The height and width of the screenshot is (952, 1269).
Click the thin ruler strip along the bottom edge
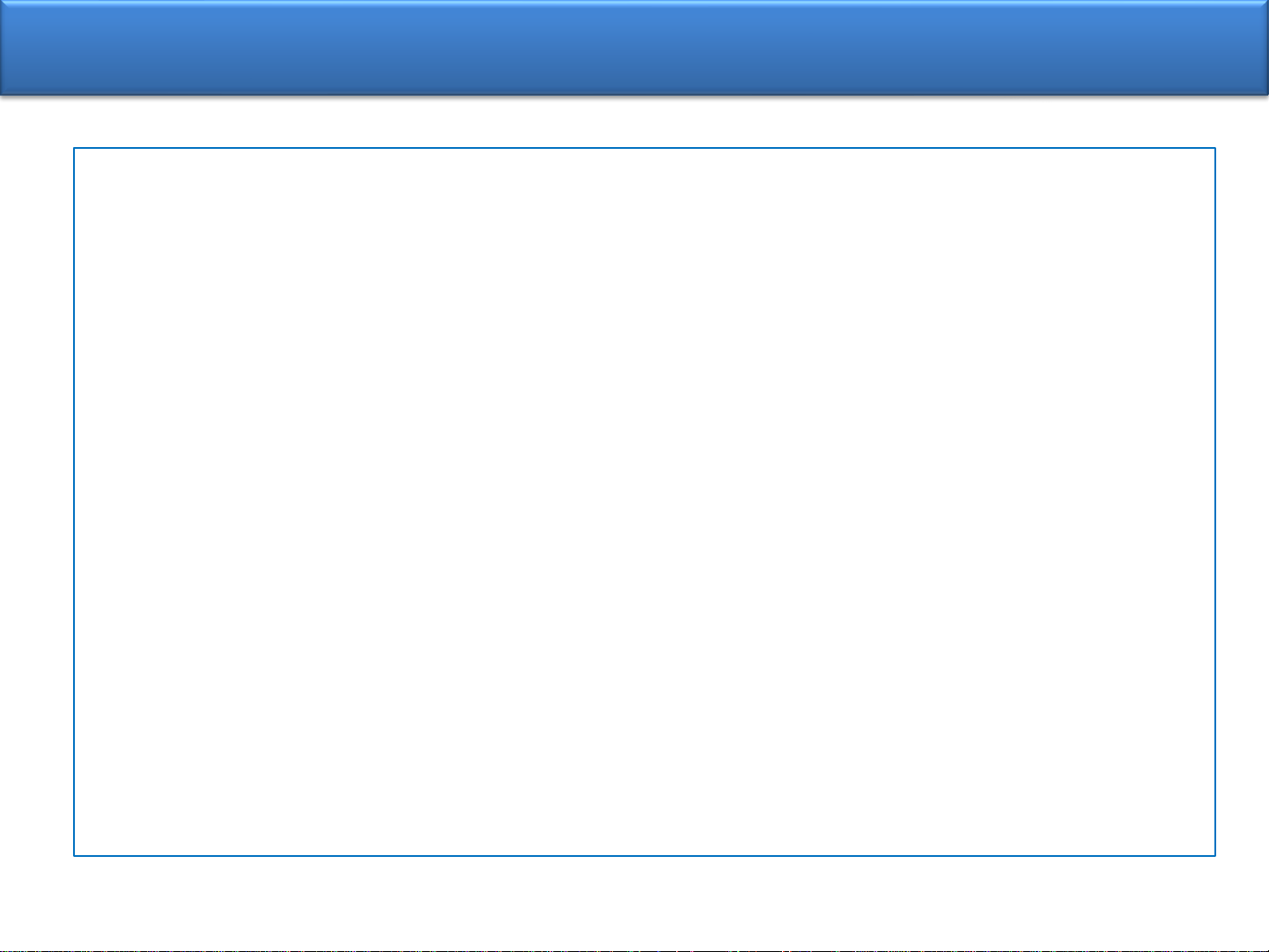[x=634, y=949]
